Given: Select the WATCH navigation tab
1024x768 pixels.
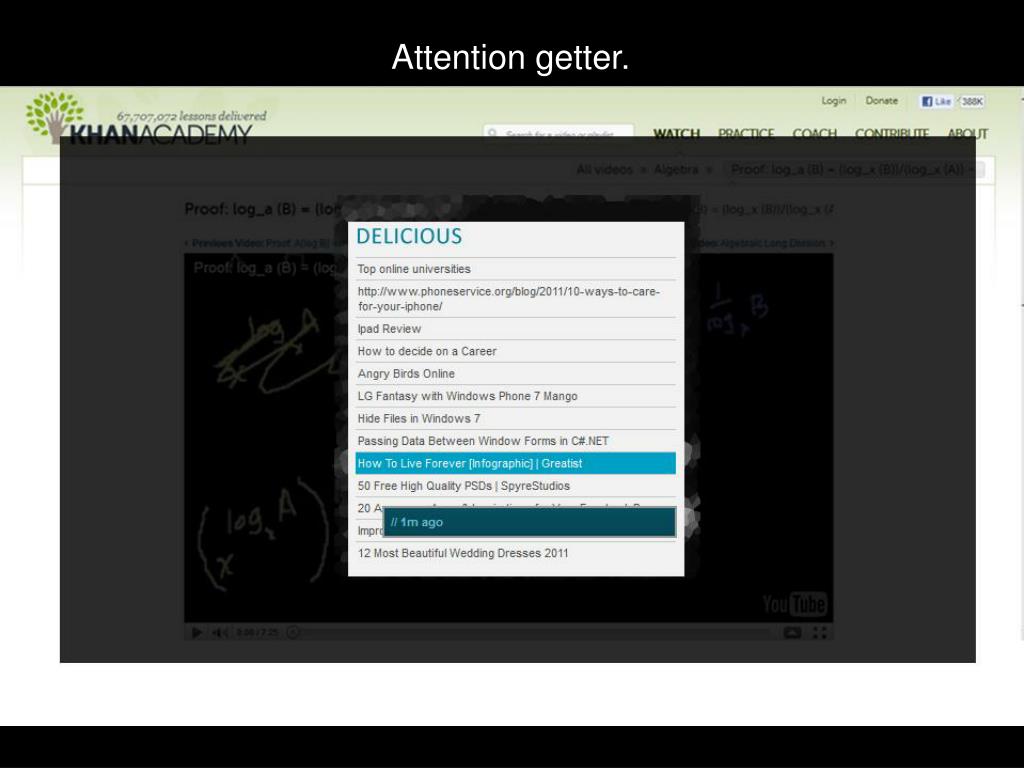Looking at the screenshot, I should [677, 133].
